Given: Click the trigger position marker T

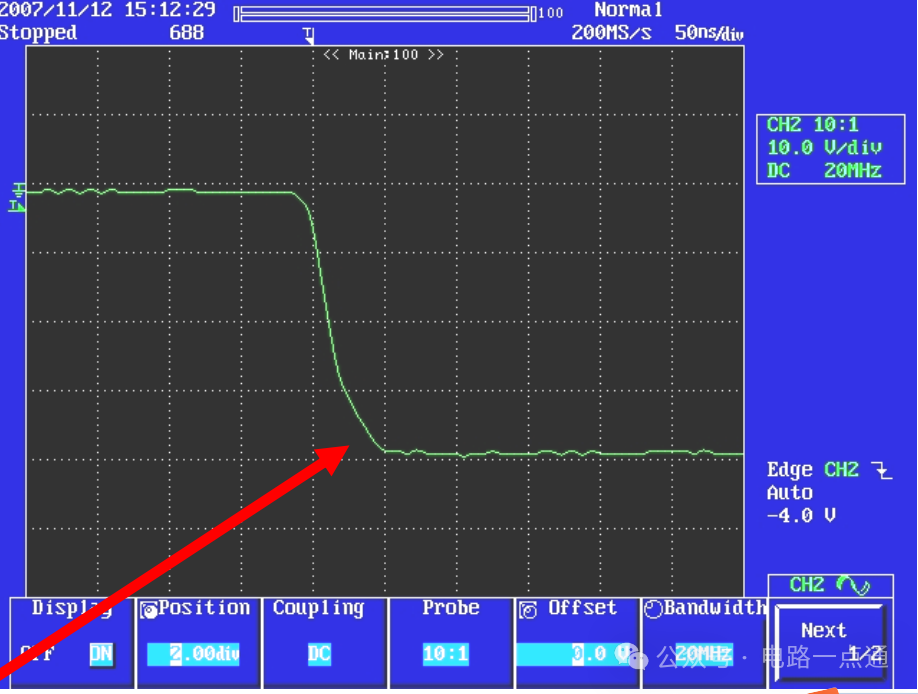Looking at the screenshot, I should (309, 35).
